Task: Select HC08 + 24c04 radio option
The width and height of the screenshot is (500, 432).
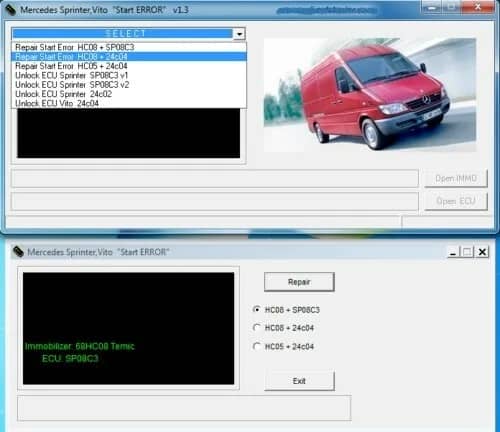Action: 256,328
